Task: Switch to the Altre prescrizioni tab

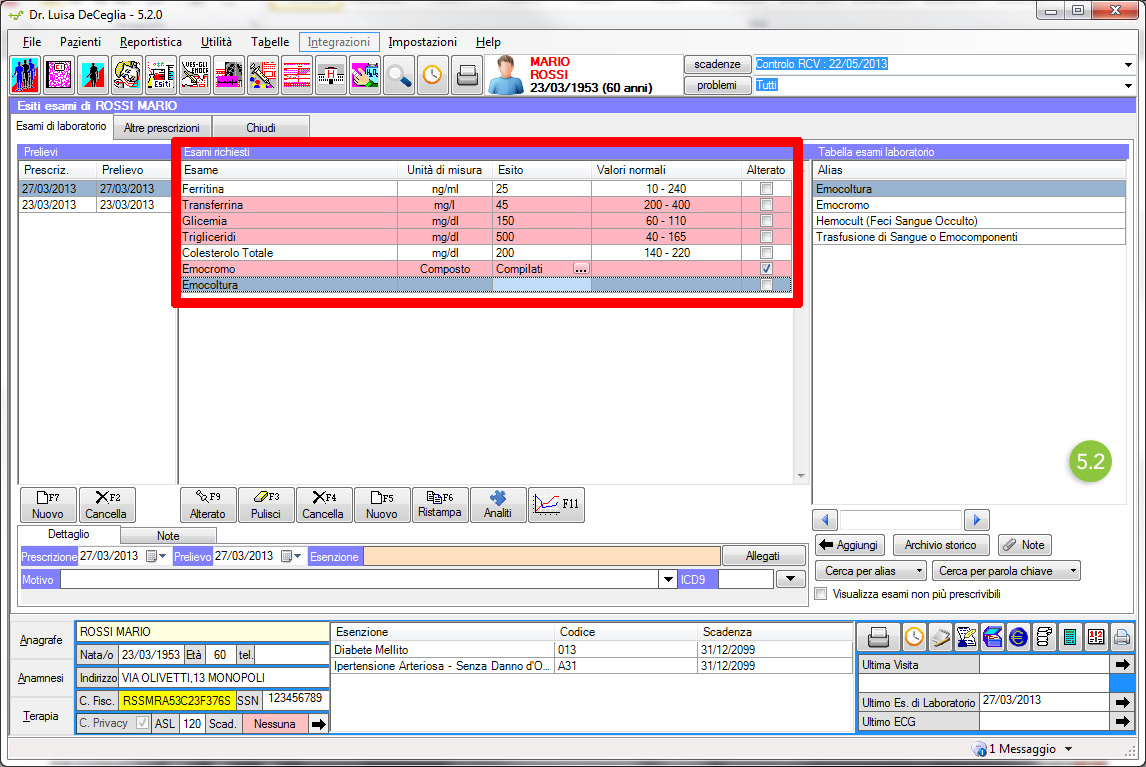Action: [x=161, y=128]
